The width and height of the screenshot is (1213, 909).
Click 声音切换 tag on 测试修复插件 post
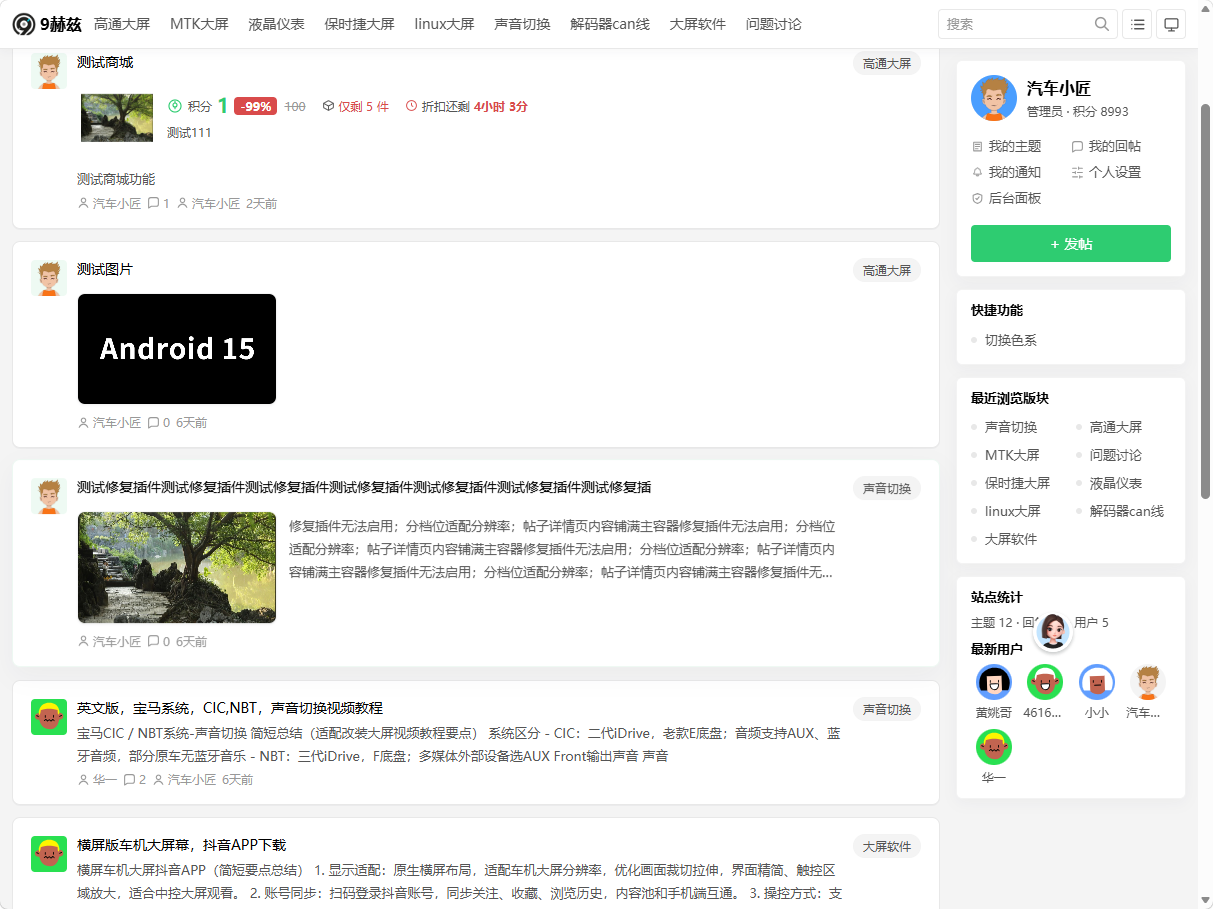tap(887, 488)
